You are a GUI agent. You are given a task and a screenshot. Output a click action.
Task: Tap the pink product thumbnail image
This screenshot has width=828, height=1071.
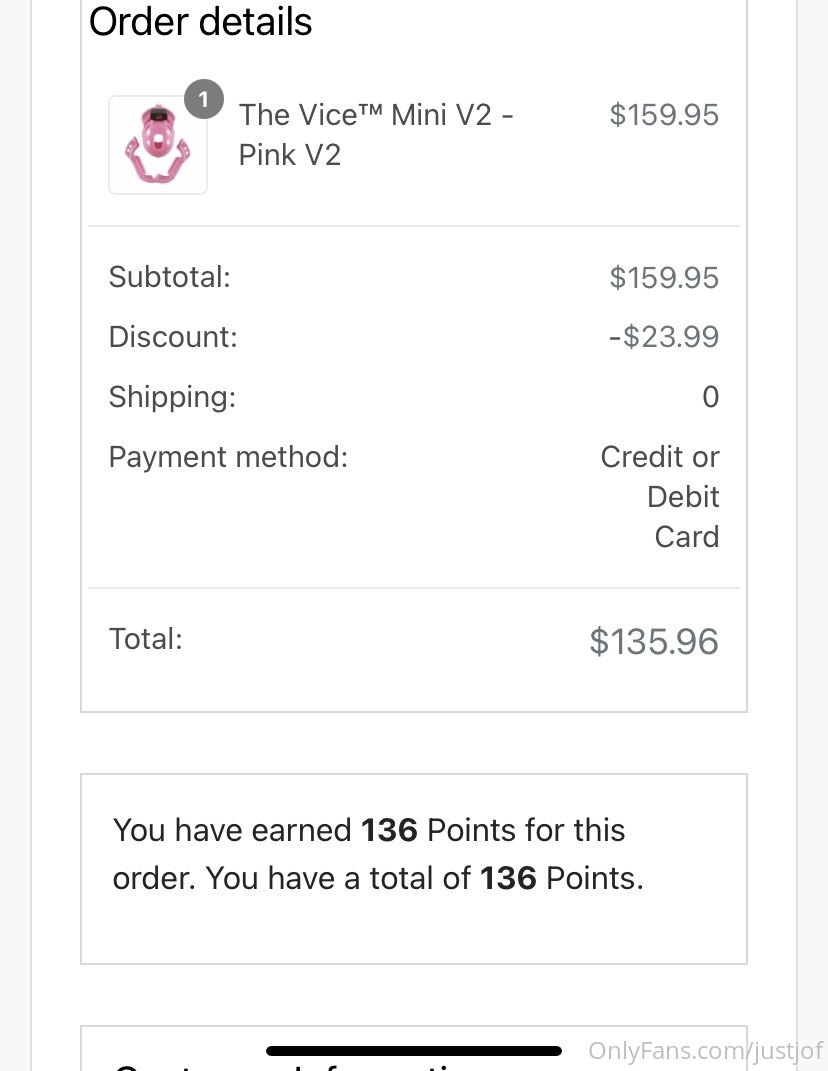[x=157, y=145]
